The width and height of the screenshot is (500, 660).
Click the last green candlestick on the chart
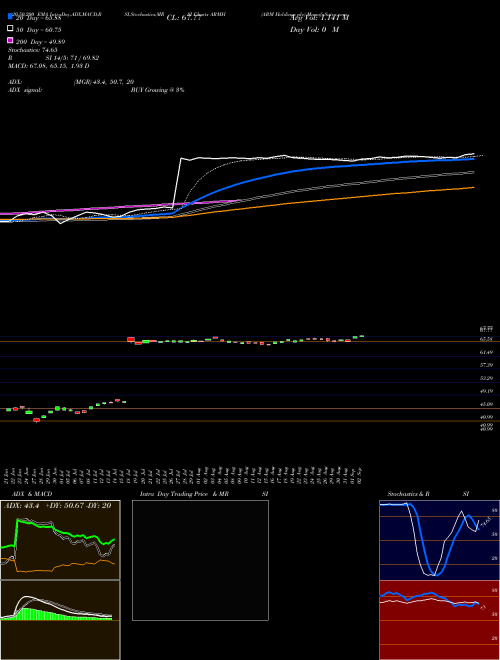(362, 336)
